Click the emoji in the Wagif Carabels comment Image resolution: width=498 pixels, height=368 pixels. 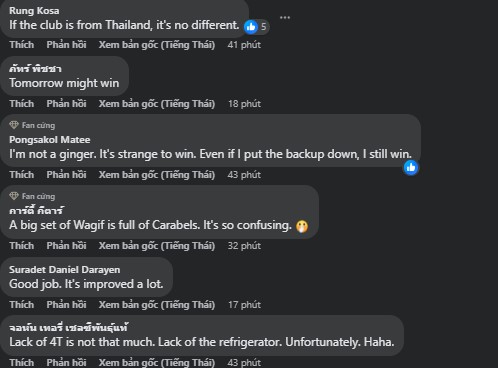302,226
